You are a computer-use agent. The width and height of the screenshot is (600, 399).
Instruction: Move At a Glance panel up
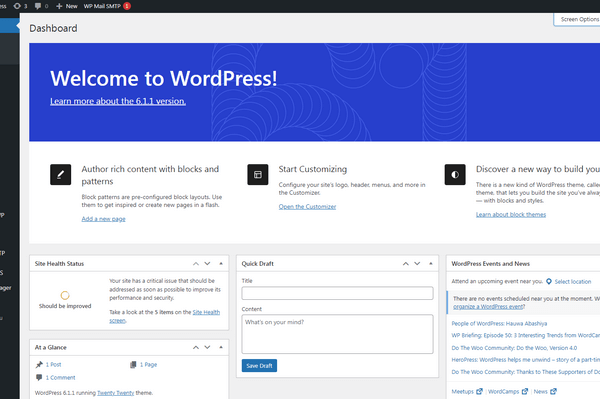[196, 347]
